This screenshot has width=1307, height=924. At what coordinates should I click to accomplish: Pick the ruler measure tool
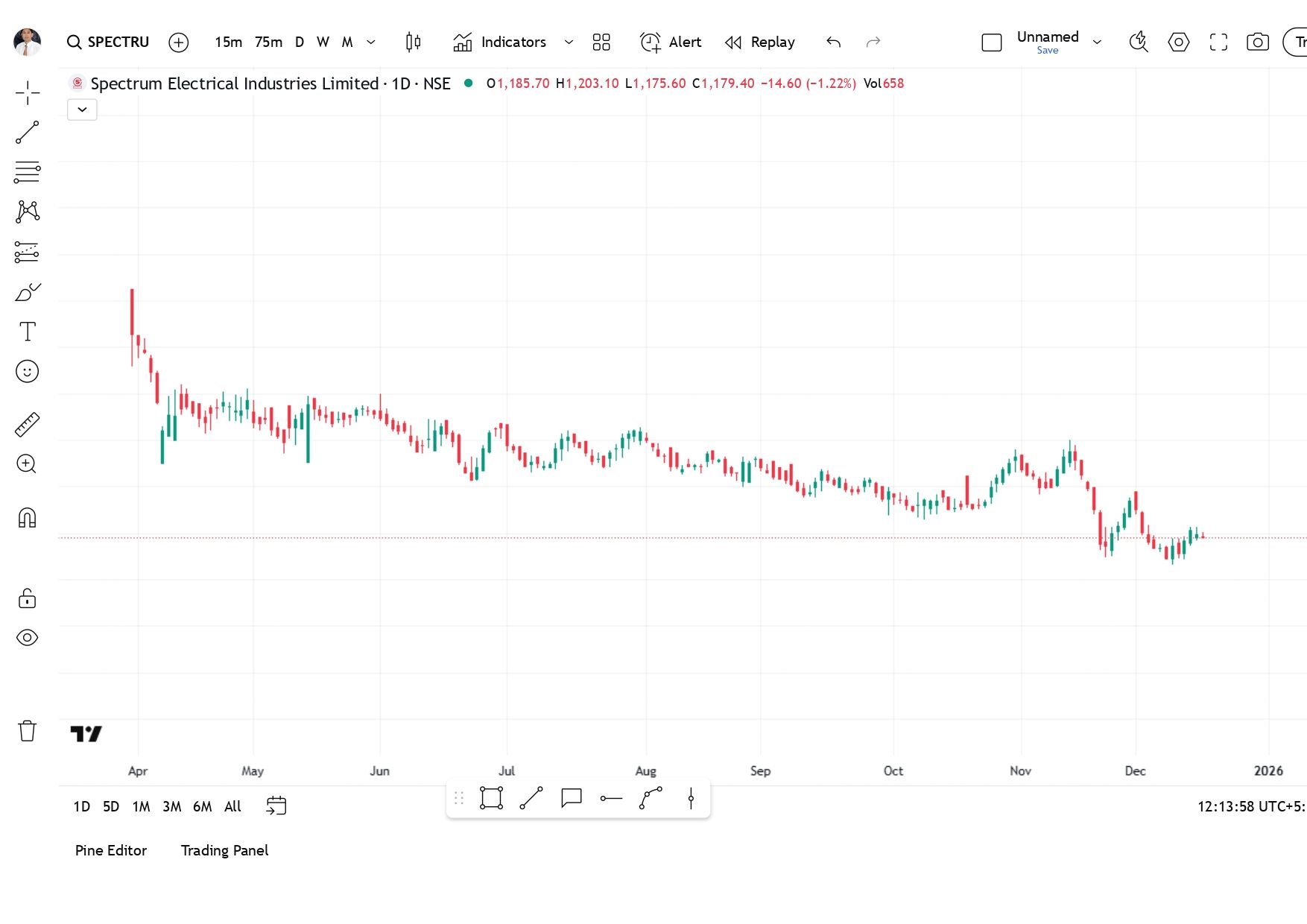(x=28, y=425)
